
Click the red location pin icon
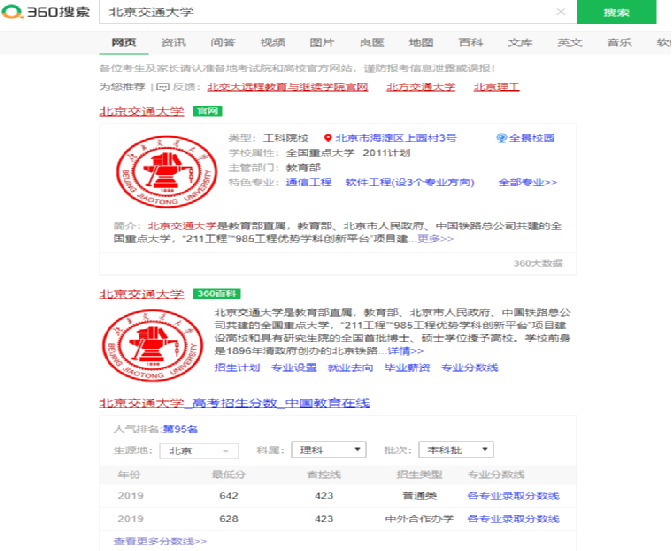(328, 138)
